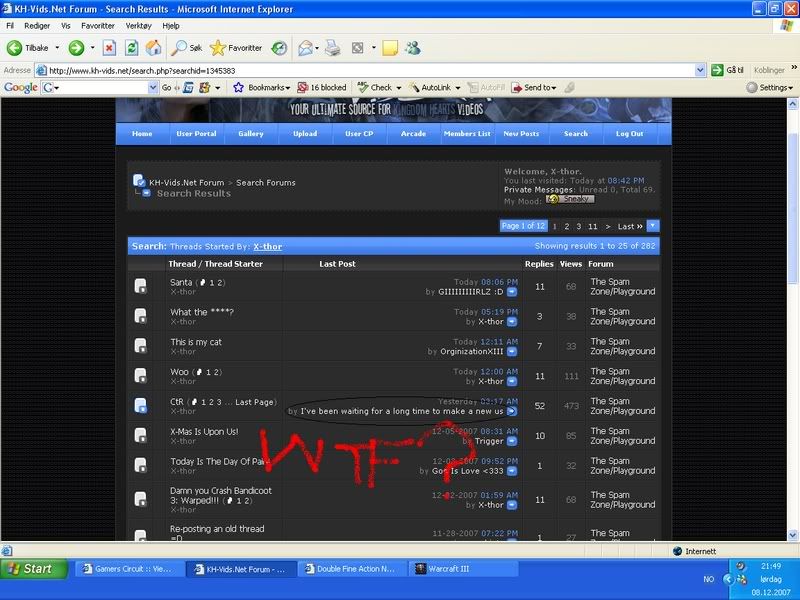Open the Favoritter menu
Image resolution: width=800 pixels, height=600 pixels.
click(x=98, y=26)
